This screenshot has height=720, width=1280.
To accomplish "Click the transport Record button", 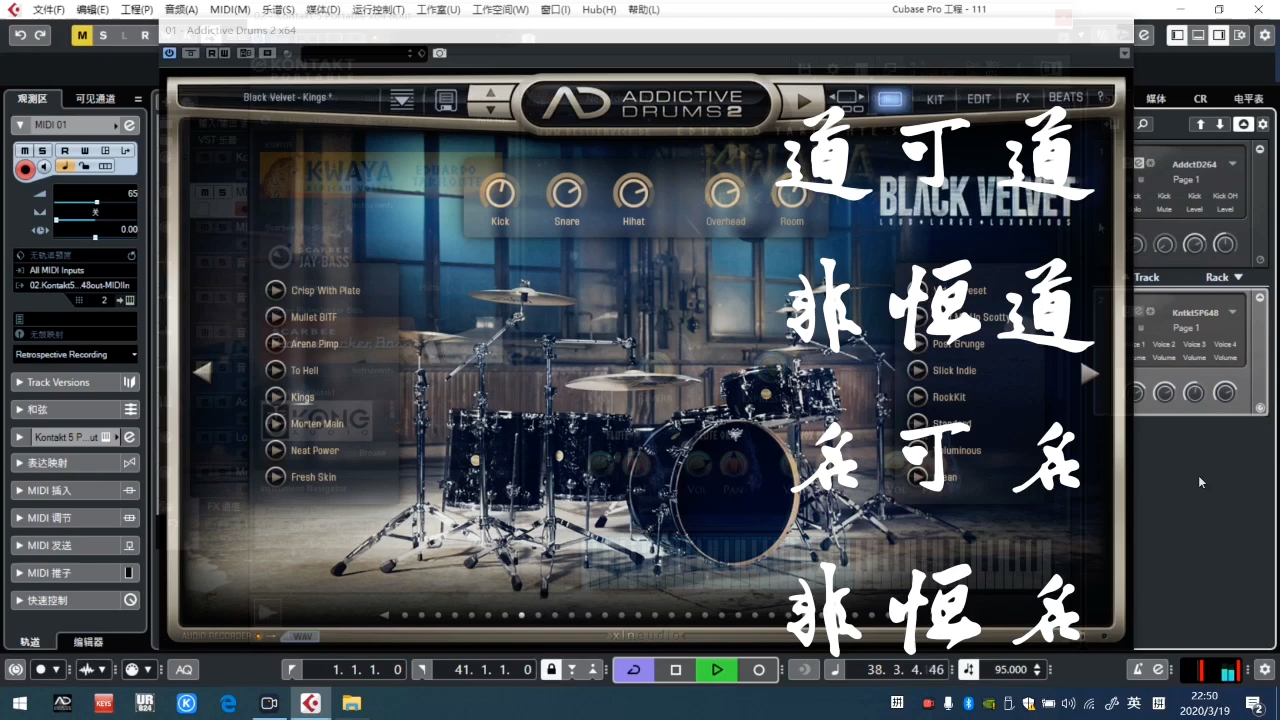I will pos(759,670).
